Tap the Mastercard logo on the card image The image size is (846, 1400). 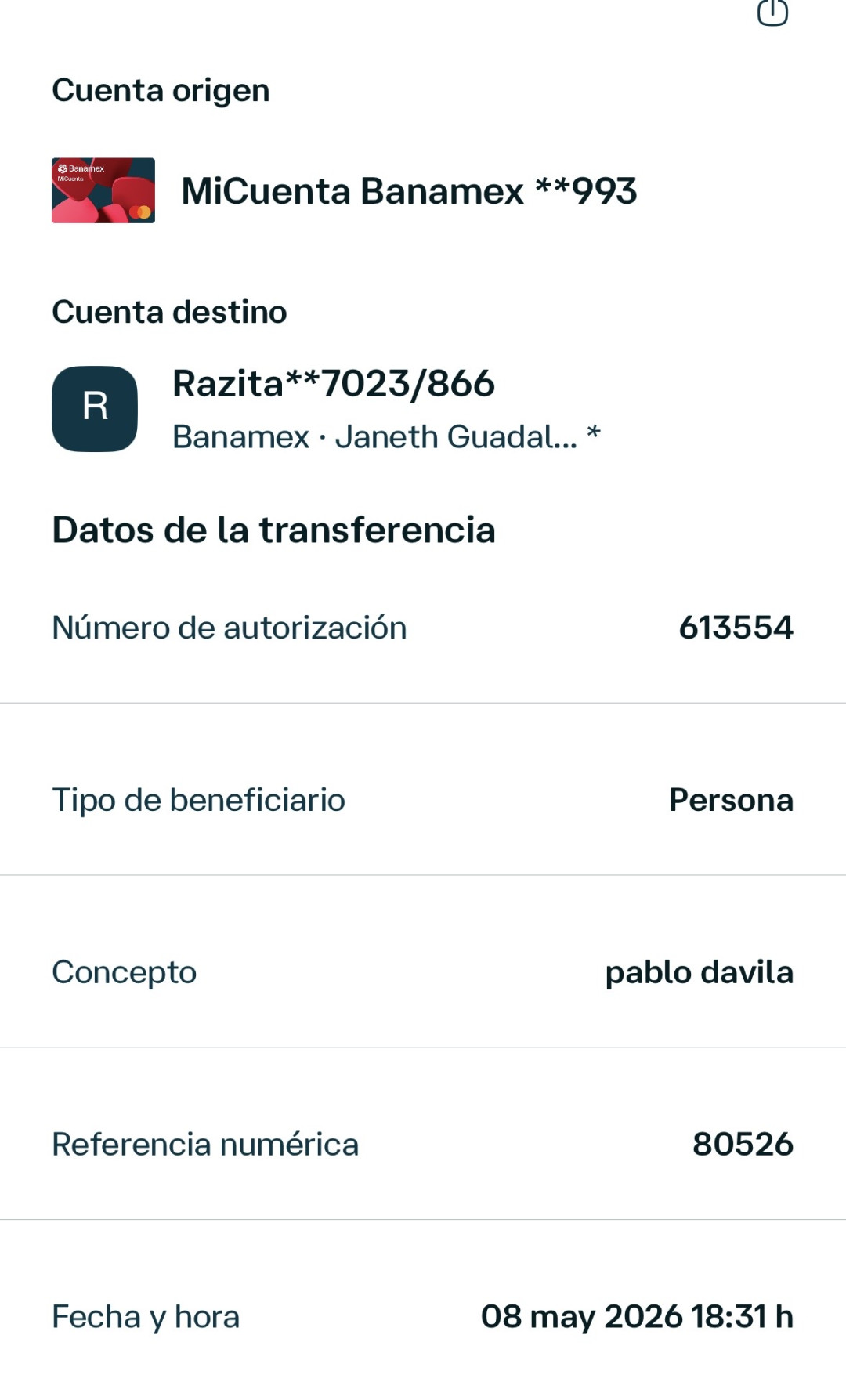(139, 212)
